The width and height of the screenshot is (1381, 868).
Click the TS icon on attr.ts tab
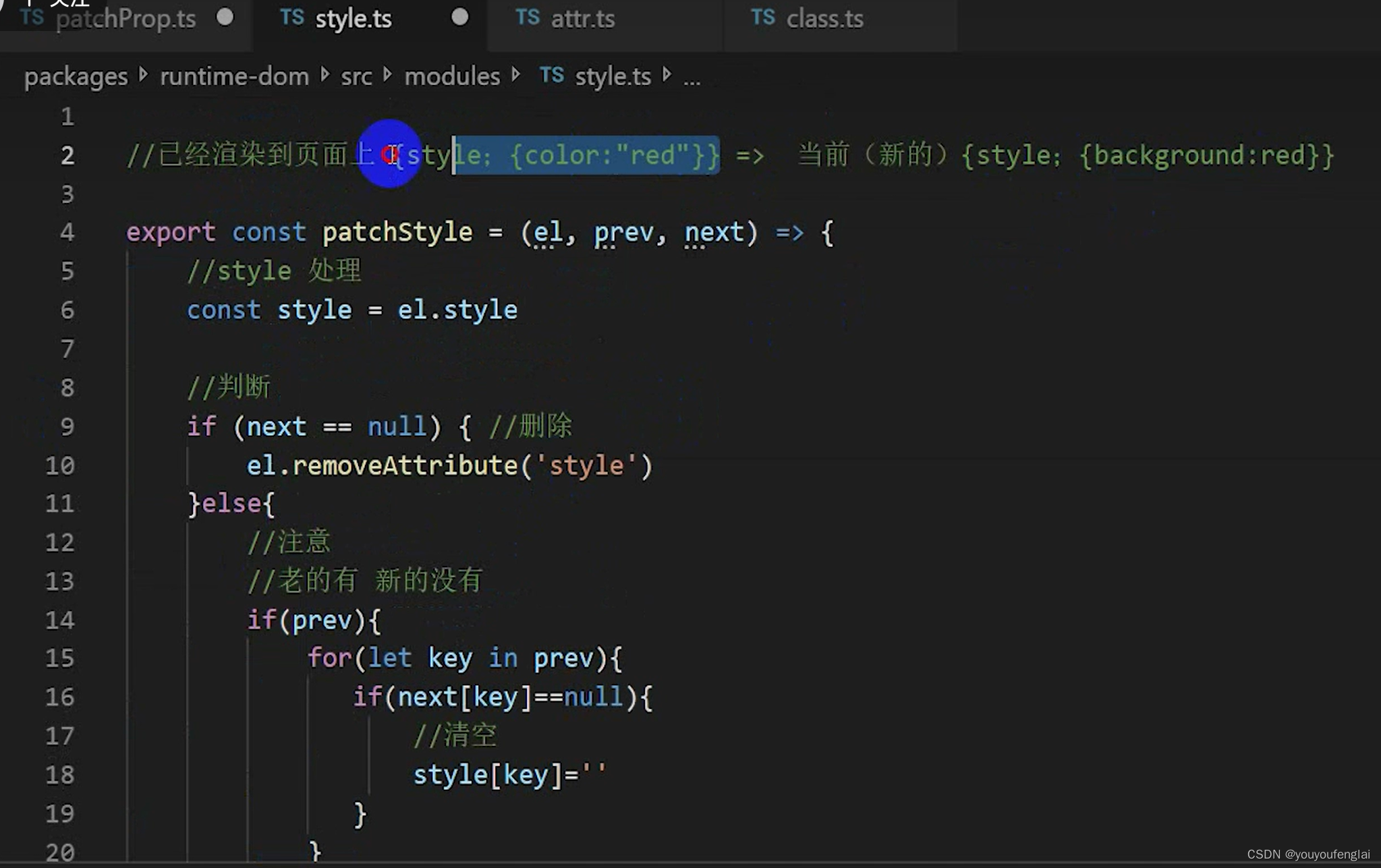[x=527, y=18]
